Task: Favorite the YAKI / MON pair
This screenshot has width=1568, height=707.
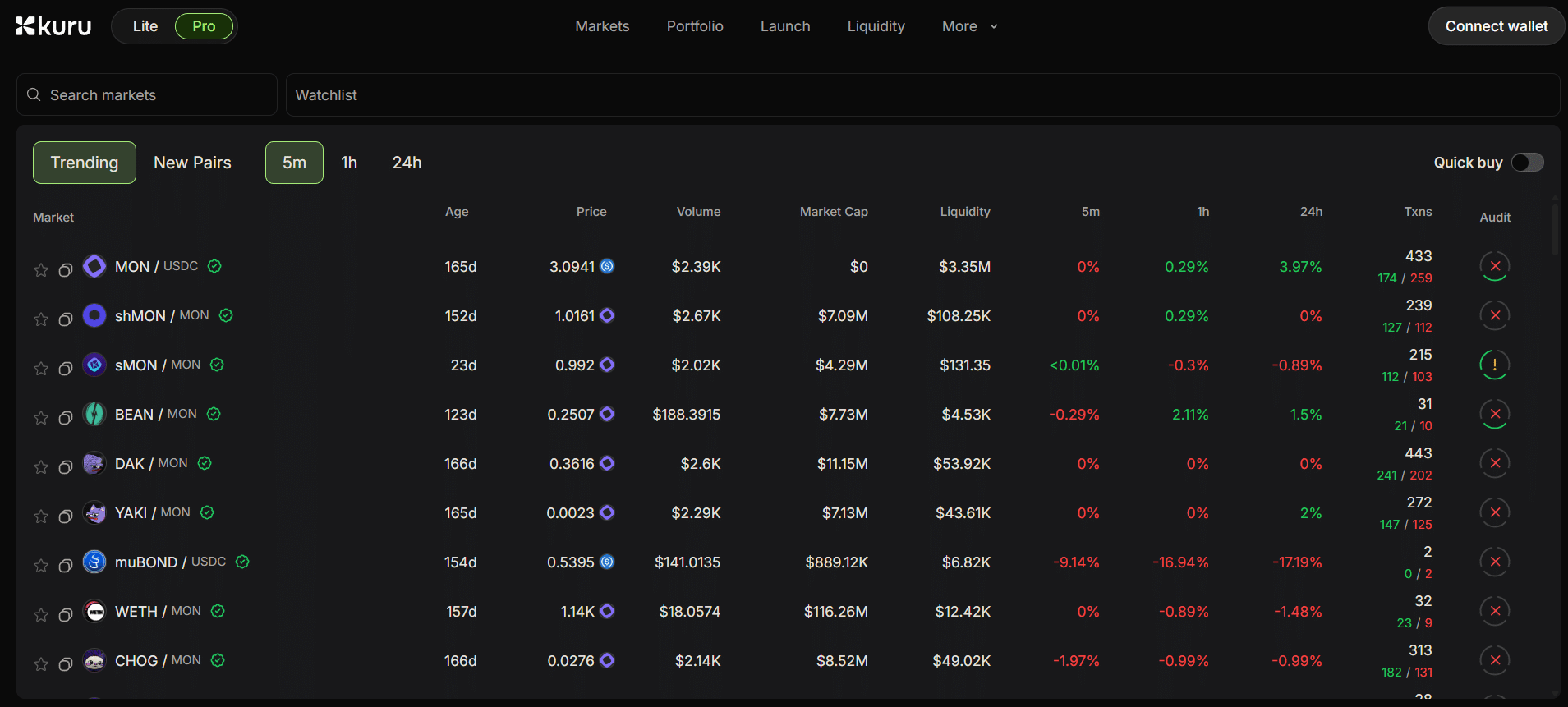Action: click(41, 516)
